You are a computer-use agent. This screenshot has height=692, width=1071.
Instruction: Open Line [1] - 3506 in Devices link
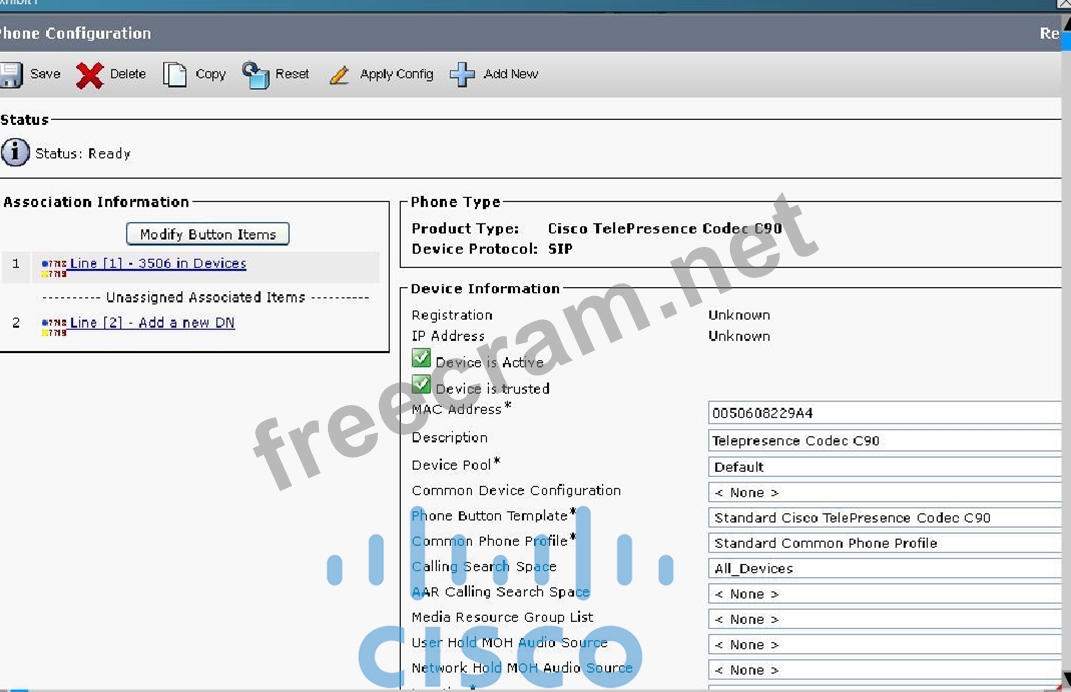158,264
